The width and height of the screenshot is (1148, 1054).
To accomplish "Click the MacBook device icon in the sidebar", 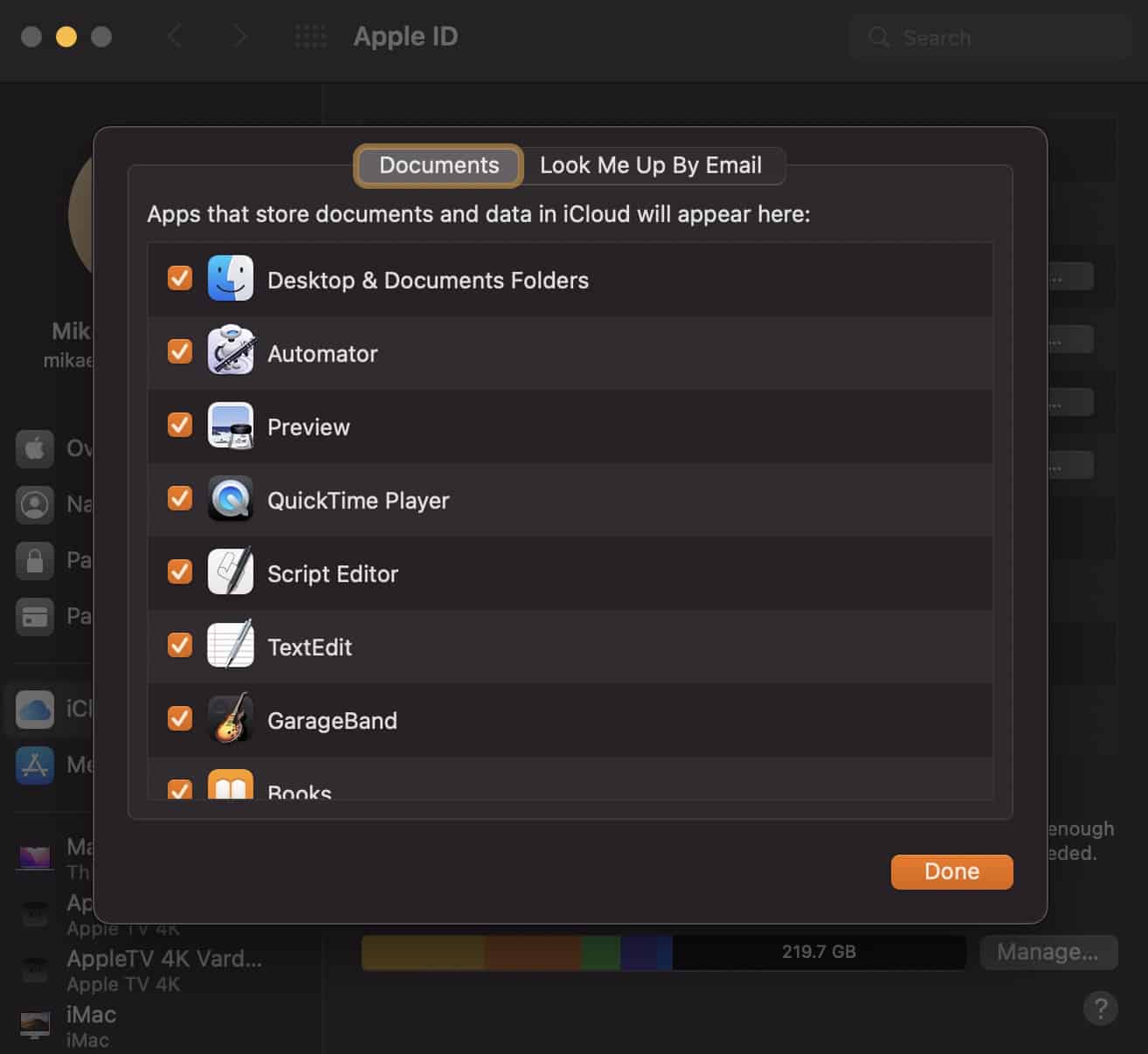I will pyautogui.click(x=35, y=857).
